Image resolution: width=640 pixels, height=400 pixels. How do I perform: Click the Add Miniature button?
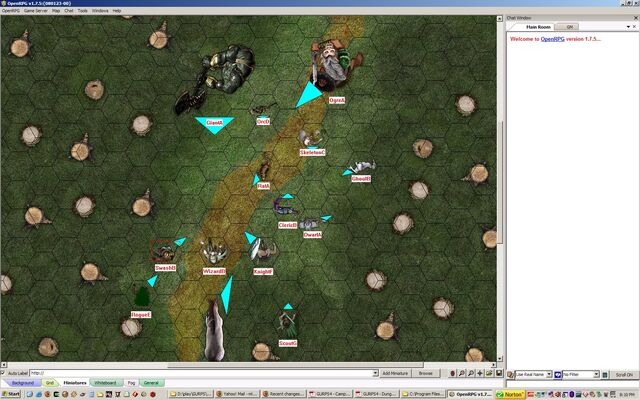[x=395, y=373]
